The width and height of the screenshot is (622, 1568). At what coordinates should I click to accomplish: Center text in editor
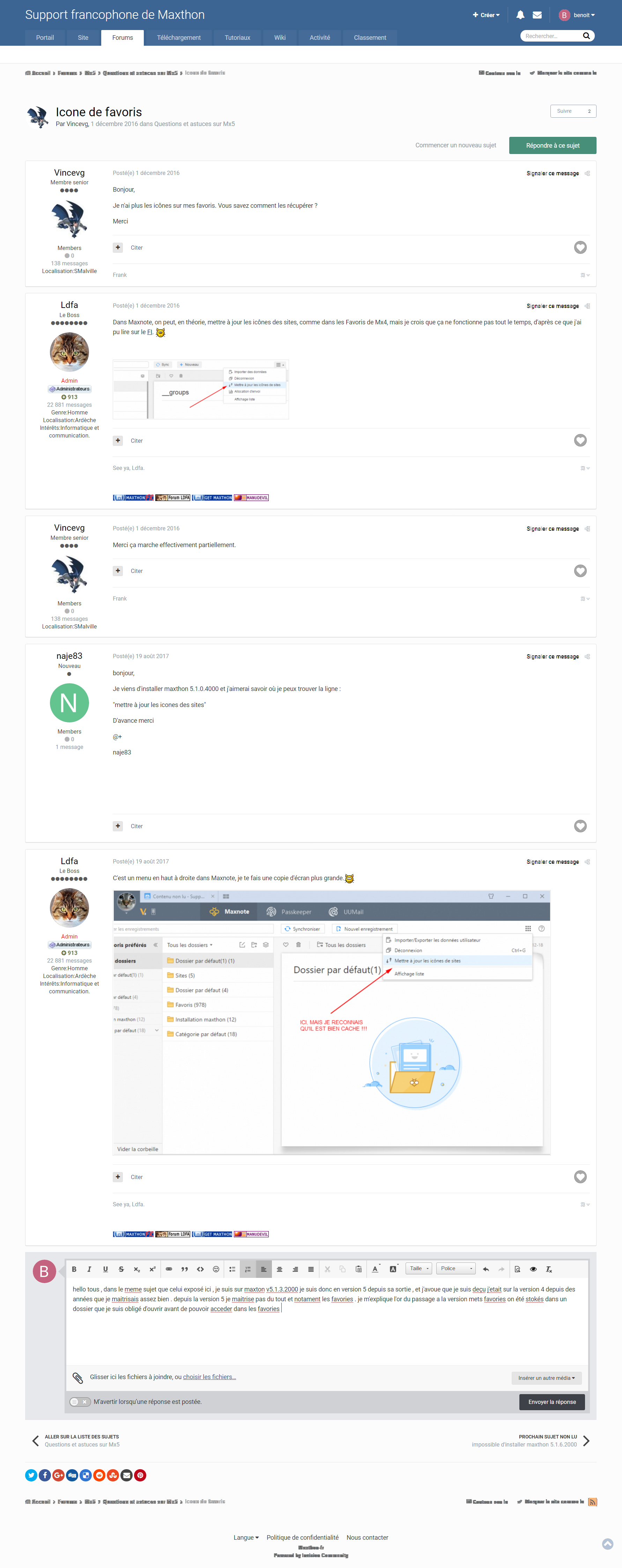click(x=279, y=1269)
